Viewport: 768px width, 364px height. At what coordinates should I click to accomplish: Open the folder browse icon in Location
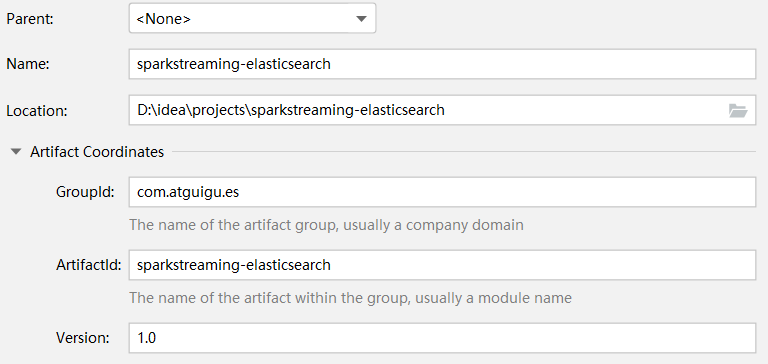738,111
